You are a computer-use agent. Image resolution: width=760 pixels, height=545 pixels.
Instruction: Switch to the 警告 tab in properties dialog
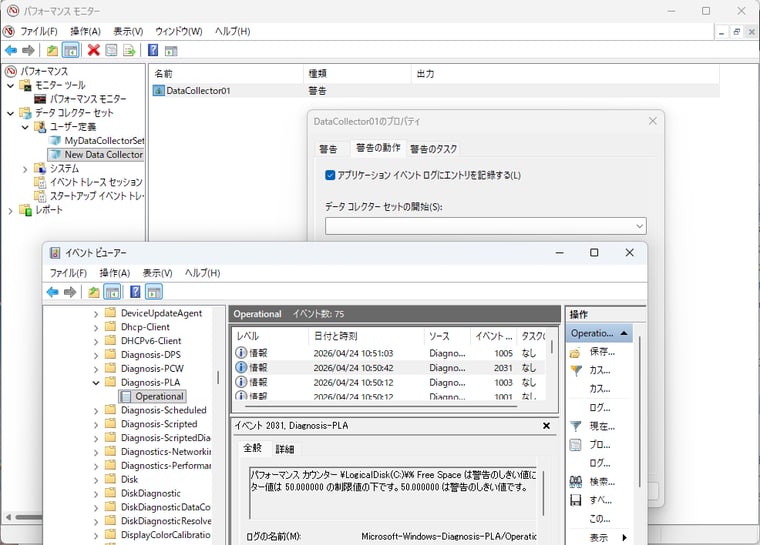[328, 149]
